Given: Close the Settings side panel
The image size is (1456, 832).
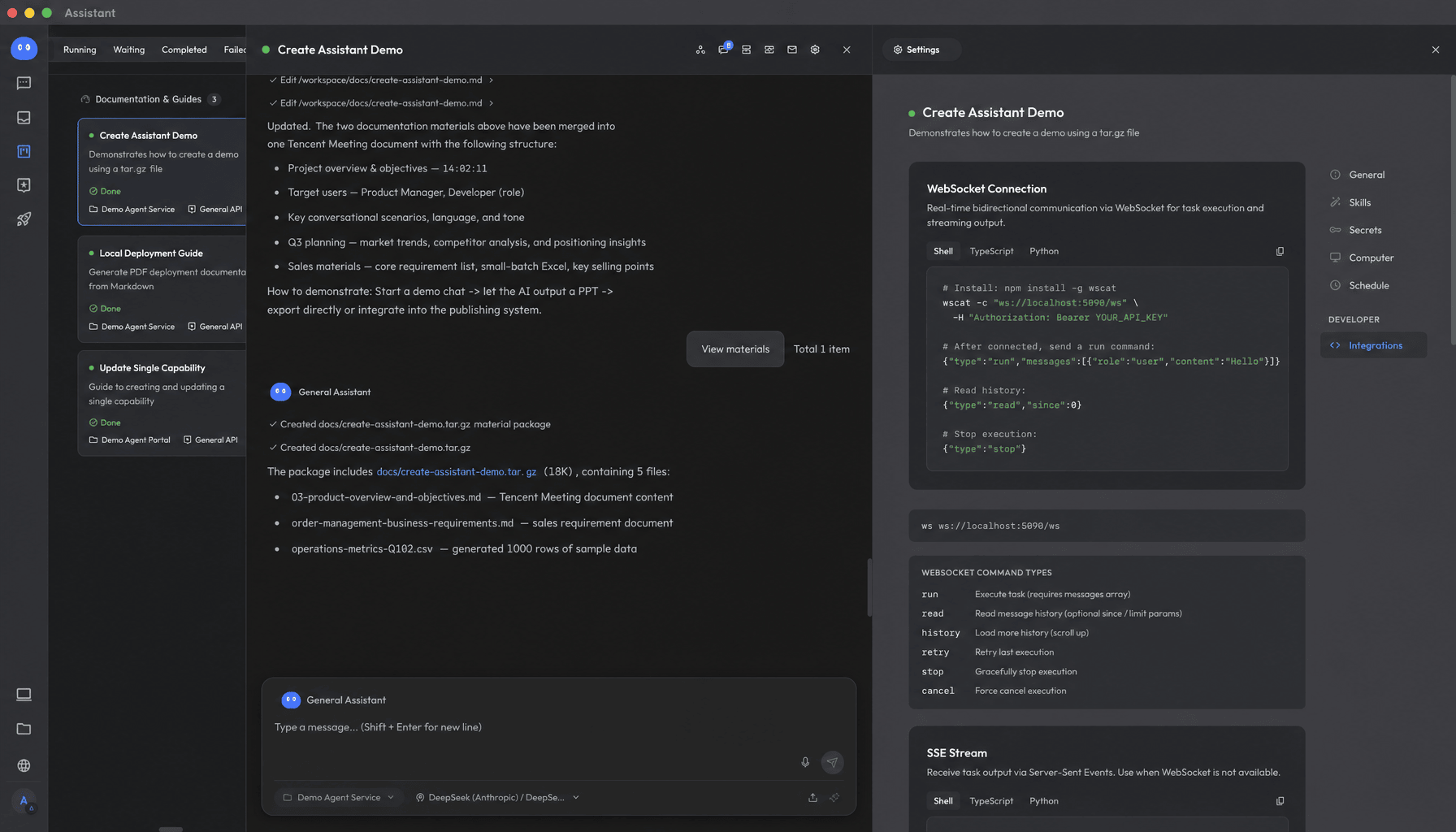Looking at the screenshot, I should click(x=1436, y=50).
